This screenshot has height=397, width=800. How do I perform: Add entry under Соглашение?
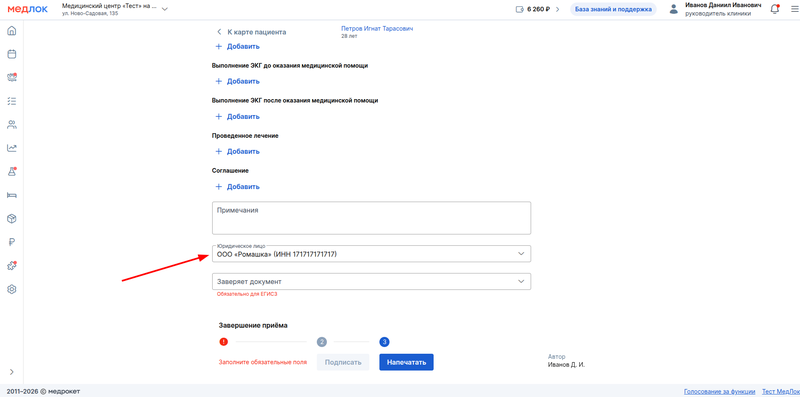[238, 187]
